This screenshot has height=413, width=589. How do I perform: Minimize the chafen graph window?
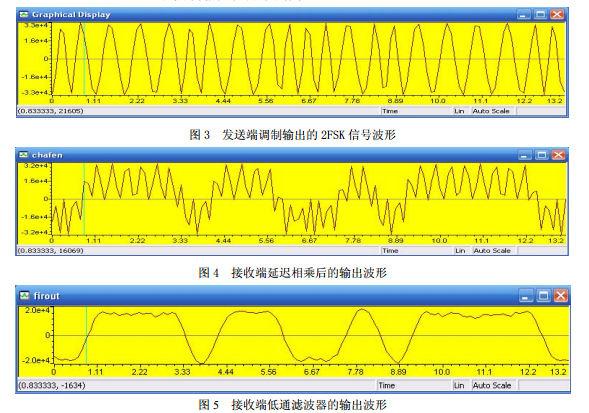pos(525,155)
